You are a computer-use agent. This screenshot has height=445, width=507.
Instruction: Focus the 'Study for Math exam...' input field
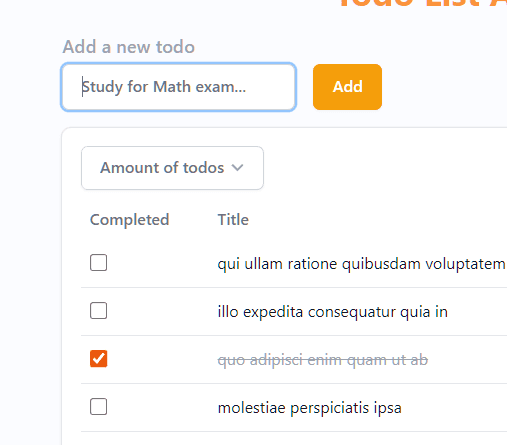pyautogui.click(x=179, y=87)
